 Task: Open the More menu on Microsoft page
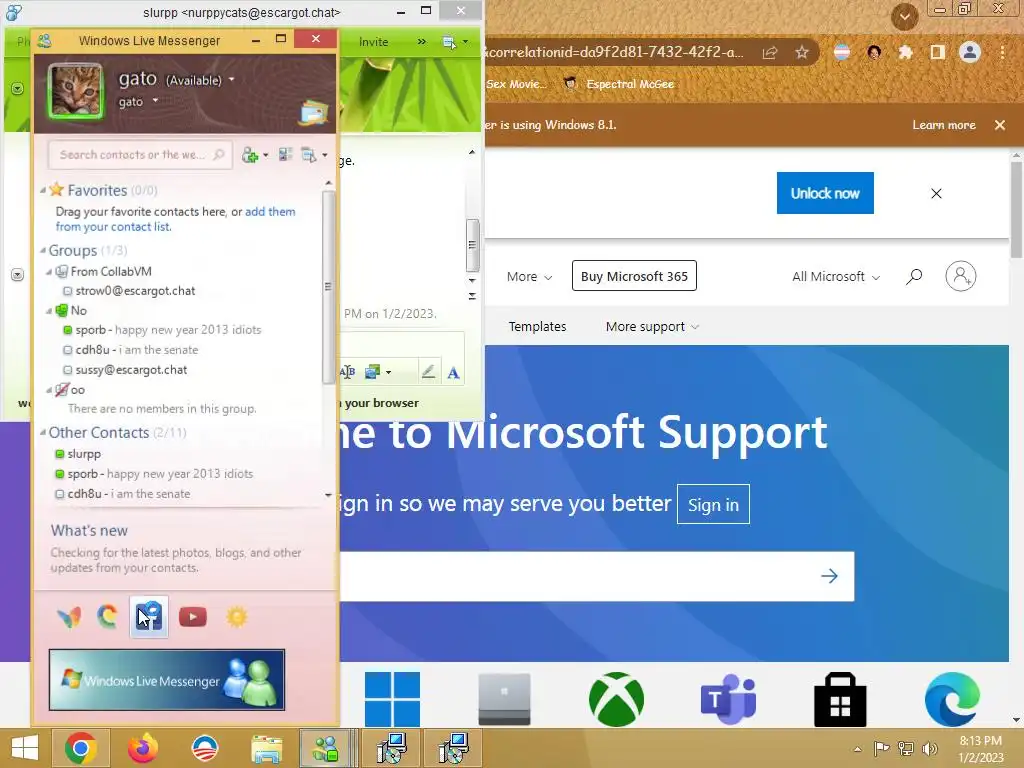click(x=530, y=276)
